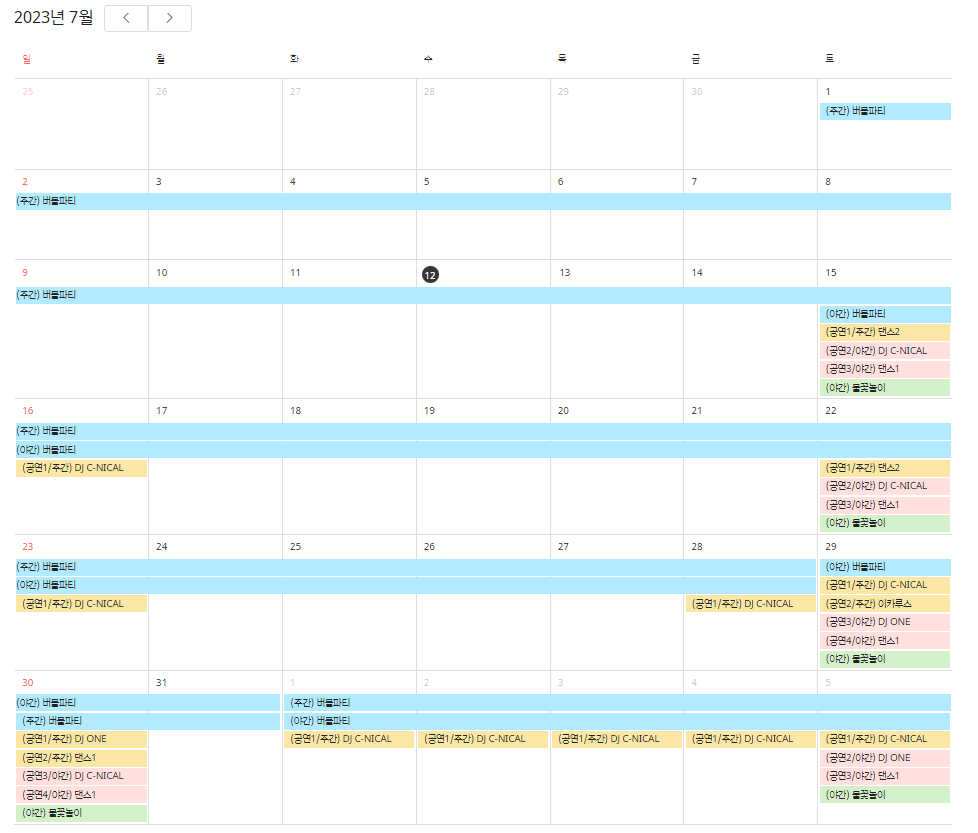978x833 pixels.
Task: Open July 22 (공연2/야간) DJ C-NICAL event
Action: click(885, 486)
